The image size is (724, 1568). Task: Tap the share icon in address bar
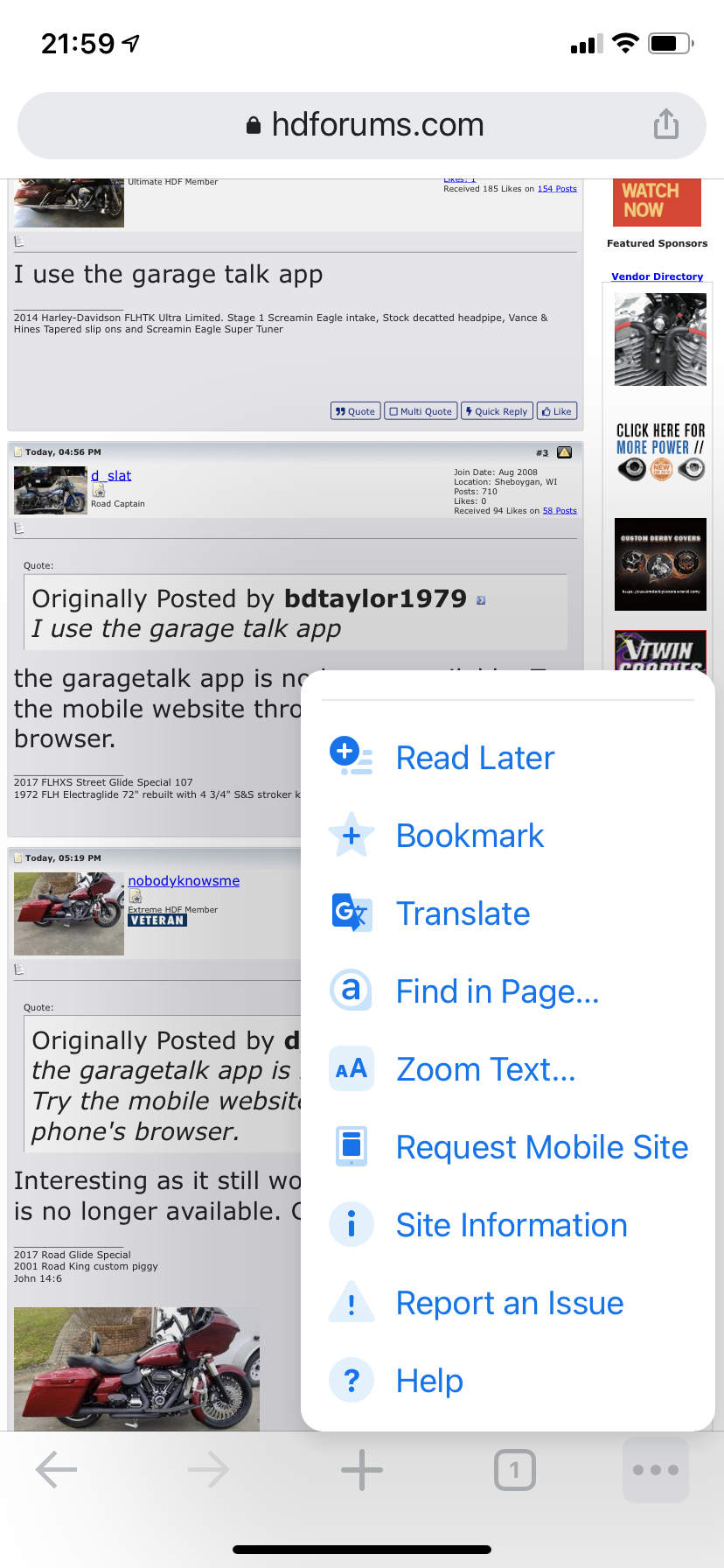pos(665,123)
